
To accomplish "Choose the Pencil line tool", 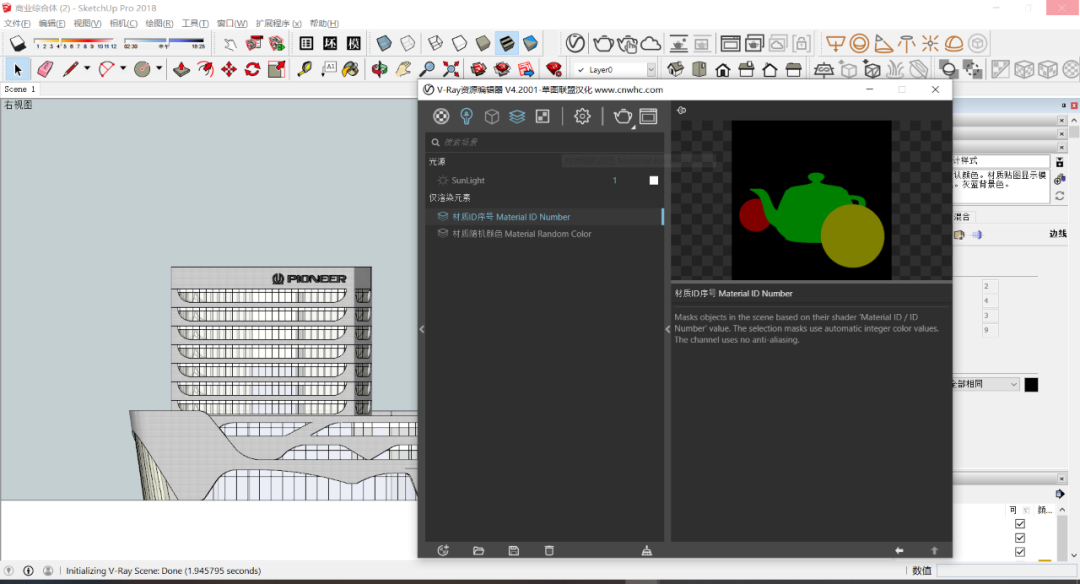I will (70, 70).
